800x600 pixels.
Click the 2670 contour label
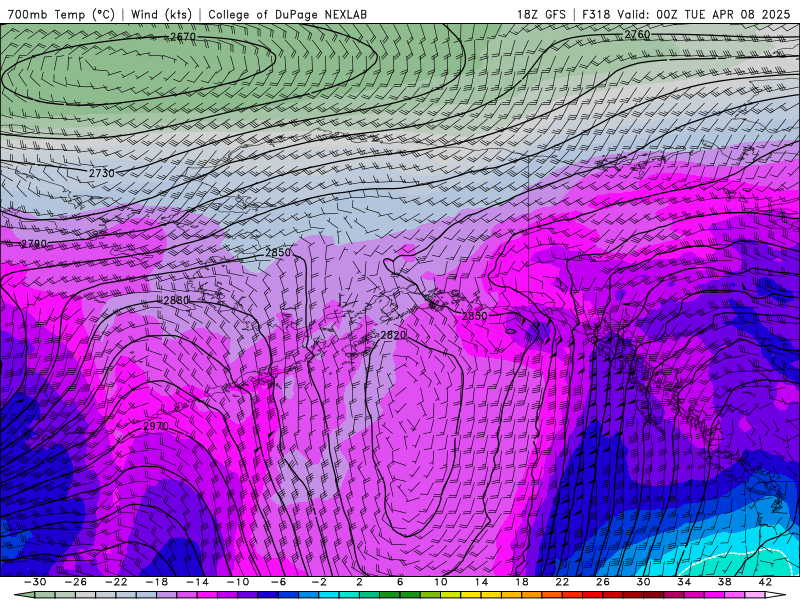[183, 37]
